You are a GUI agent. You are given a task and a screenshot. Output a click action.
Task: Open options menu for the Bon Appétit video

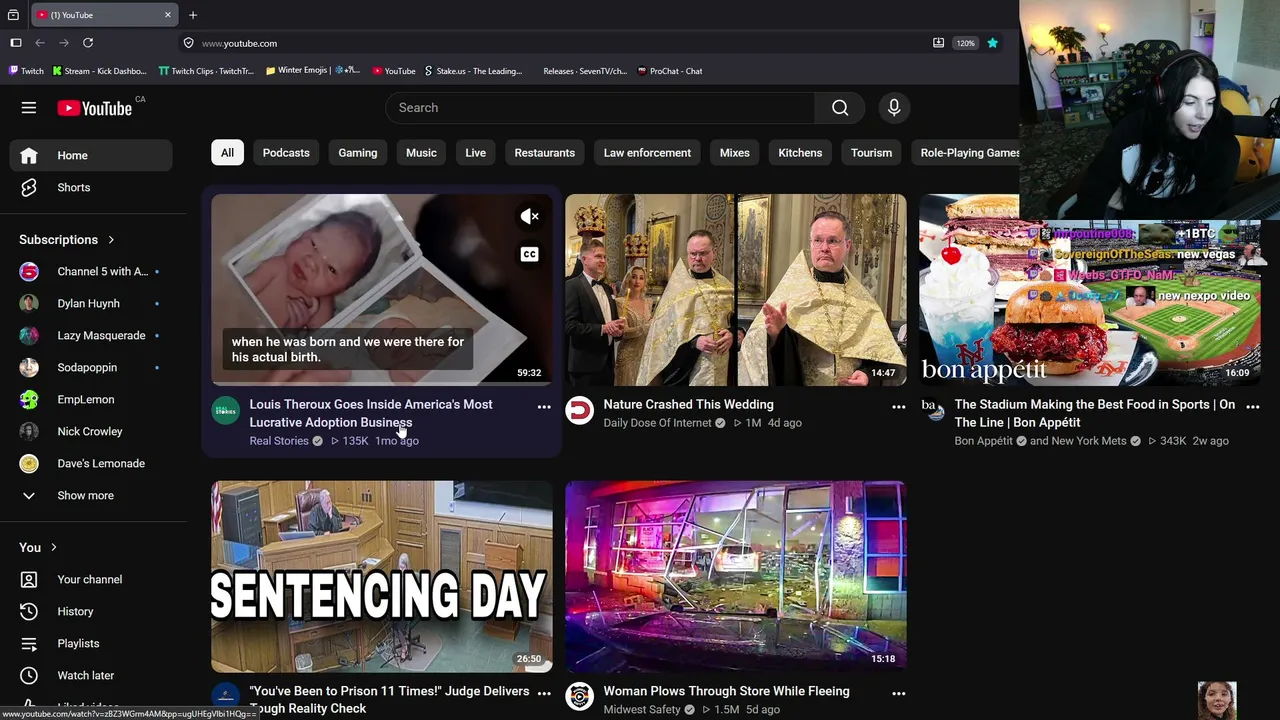[1252, 407]
